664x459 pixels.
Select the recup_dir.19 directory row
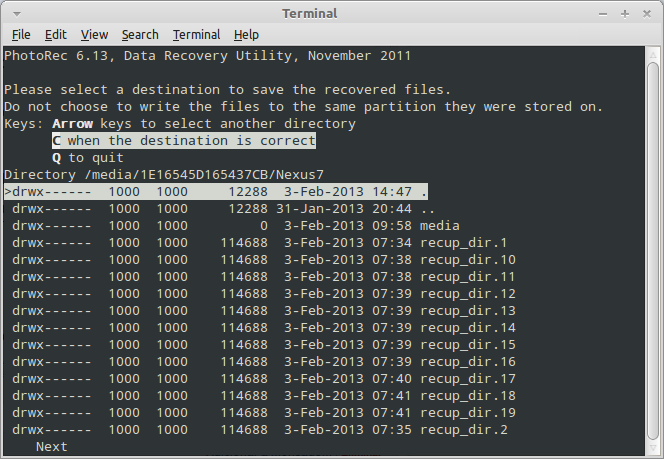(x=260, y=412)
